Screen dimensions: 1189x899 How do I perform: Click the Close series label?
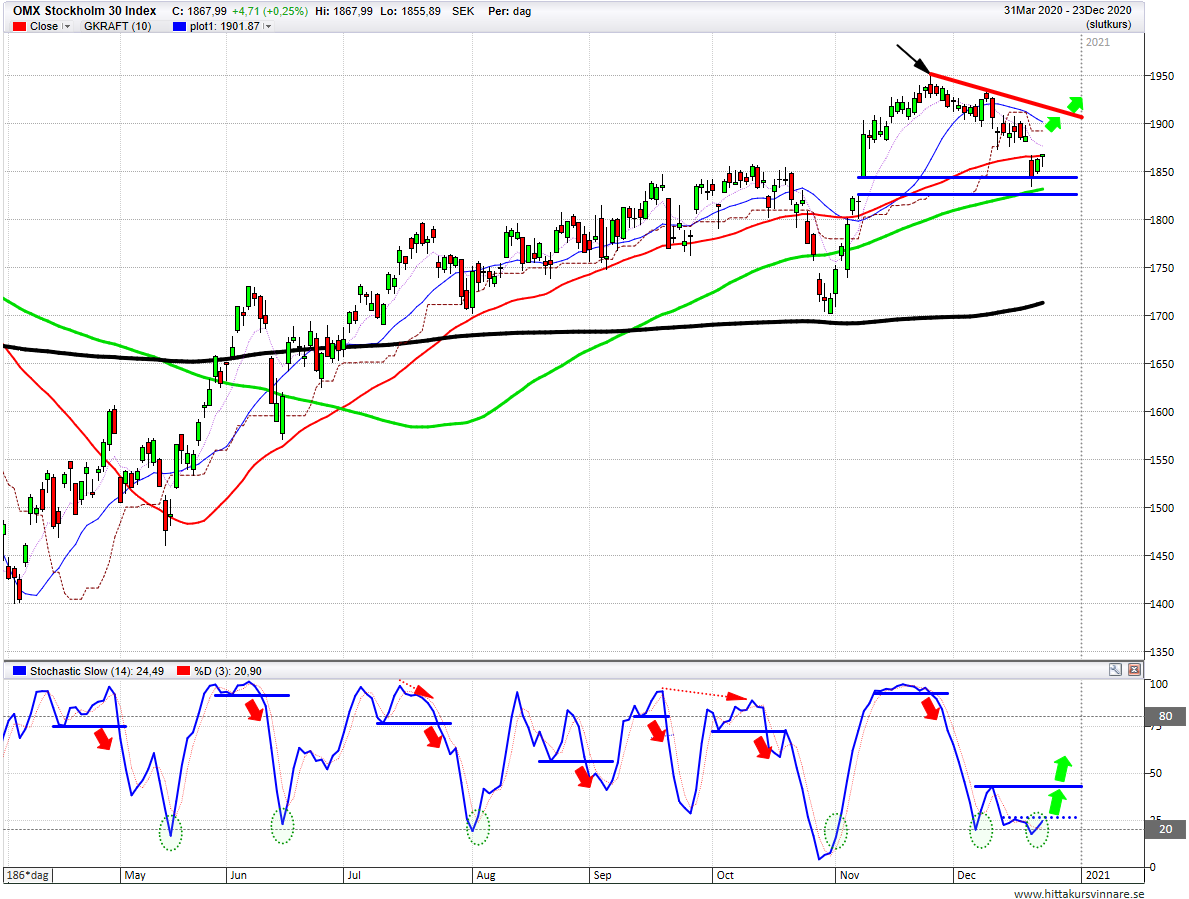(44, 27)
